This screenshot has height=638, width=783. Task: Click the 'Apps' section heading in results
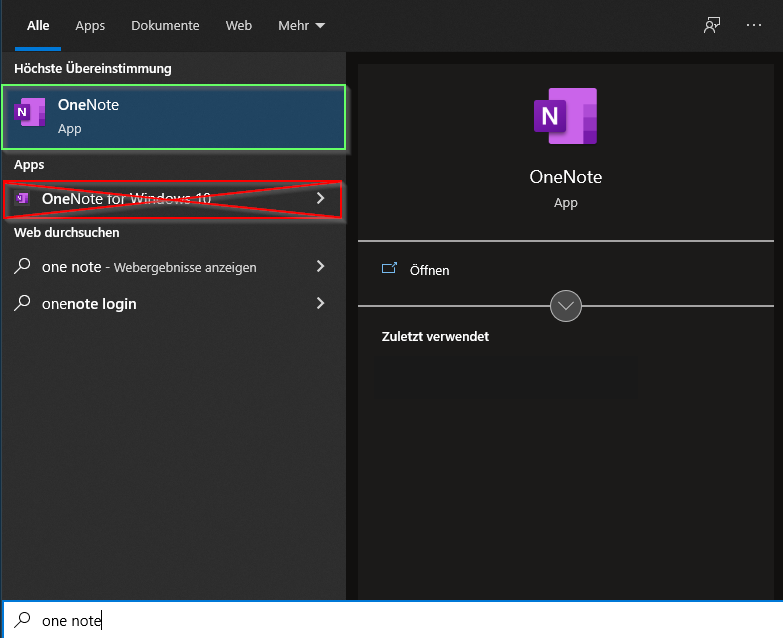pos(29,165)
